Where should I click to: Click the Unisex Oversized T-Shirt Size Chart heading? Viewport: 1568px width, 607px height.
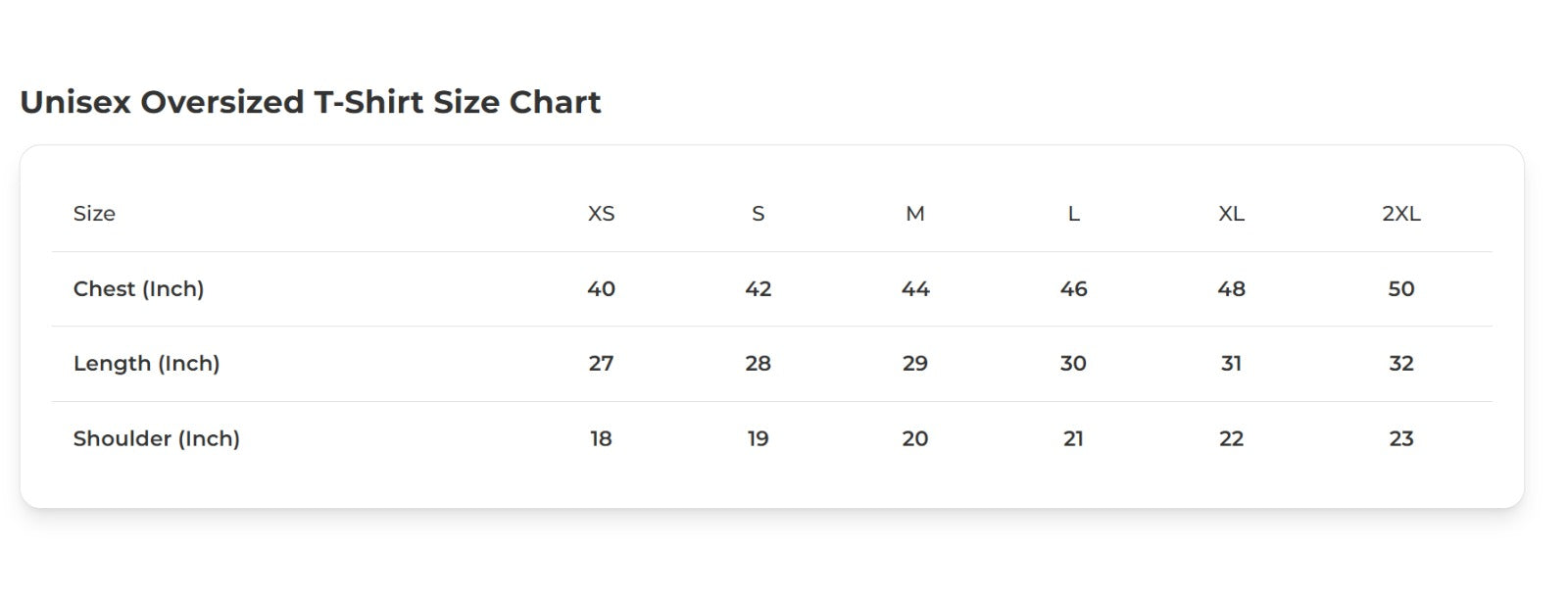coord(310,102)
